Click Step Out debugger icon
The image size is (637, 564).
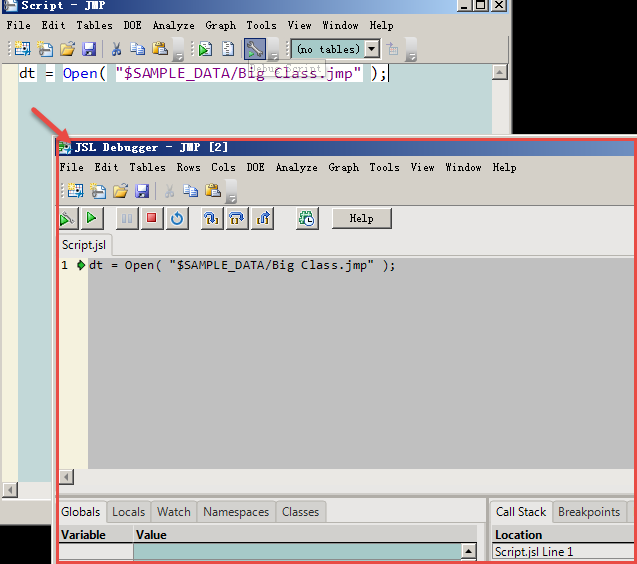[262, 219]
